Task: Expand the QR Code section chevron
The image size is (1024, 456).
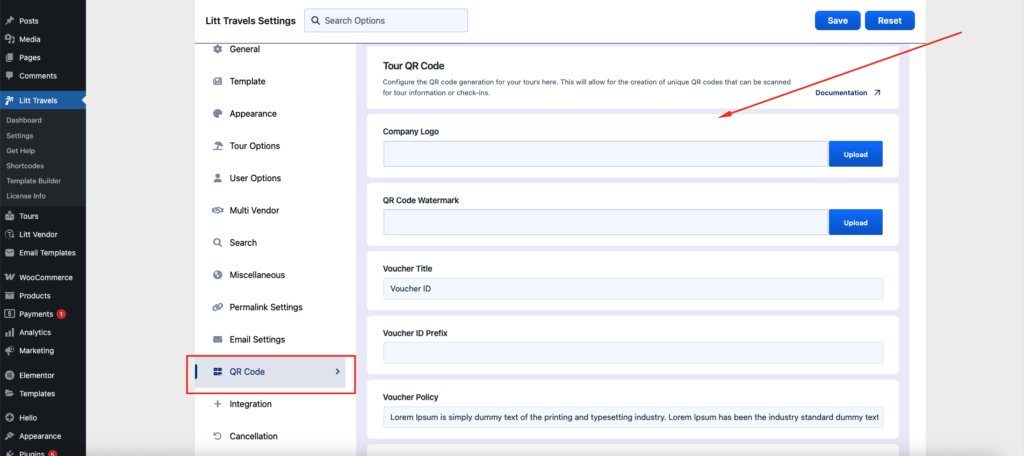Action: [x=336, y=372]
